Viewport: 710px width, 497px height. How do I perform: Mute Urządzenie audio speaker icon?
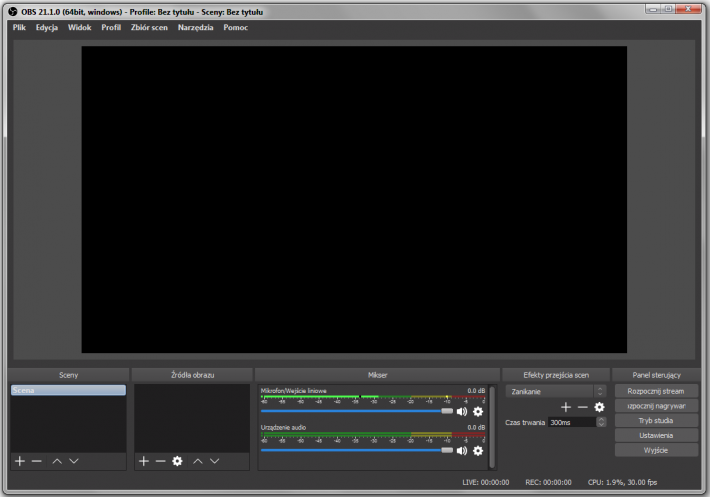click(x=462, y=450)
